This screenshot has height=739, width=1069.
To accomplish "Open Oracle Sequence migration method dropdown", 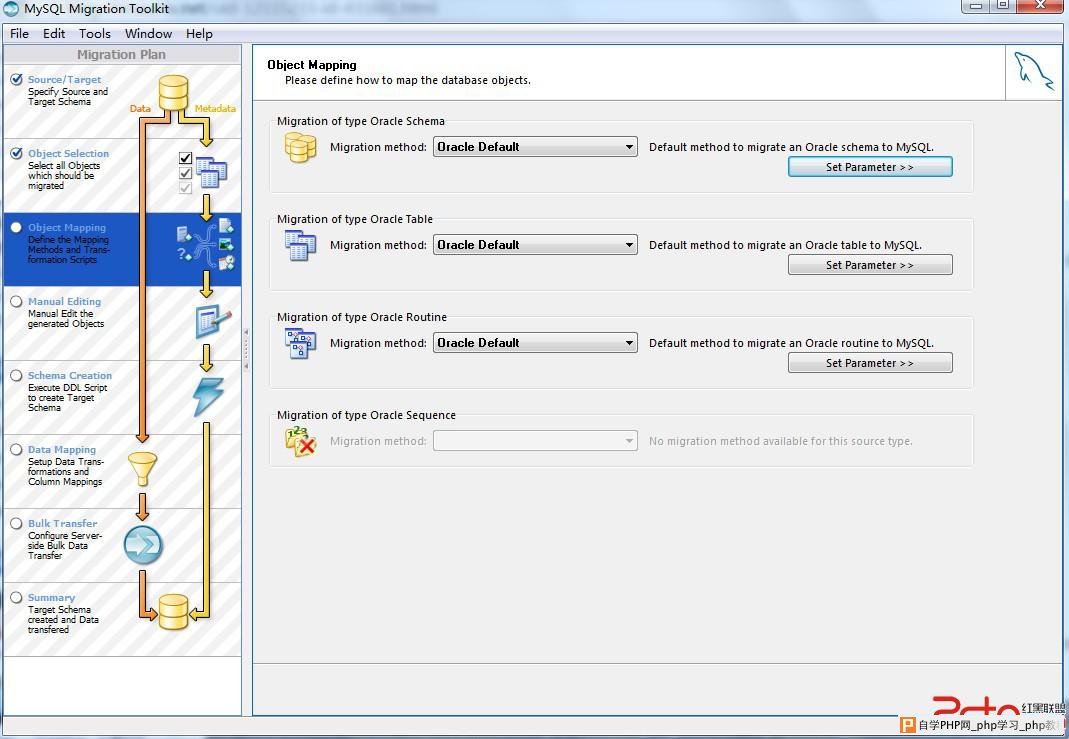I will pos(535,441).
